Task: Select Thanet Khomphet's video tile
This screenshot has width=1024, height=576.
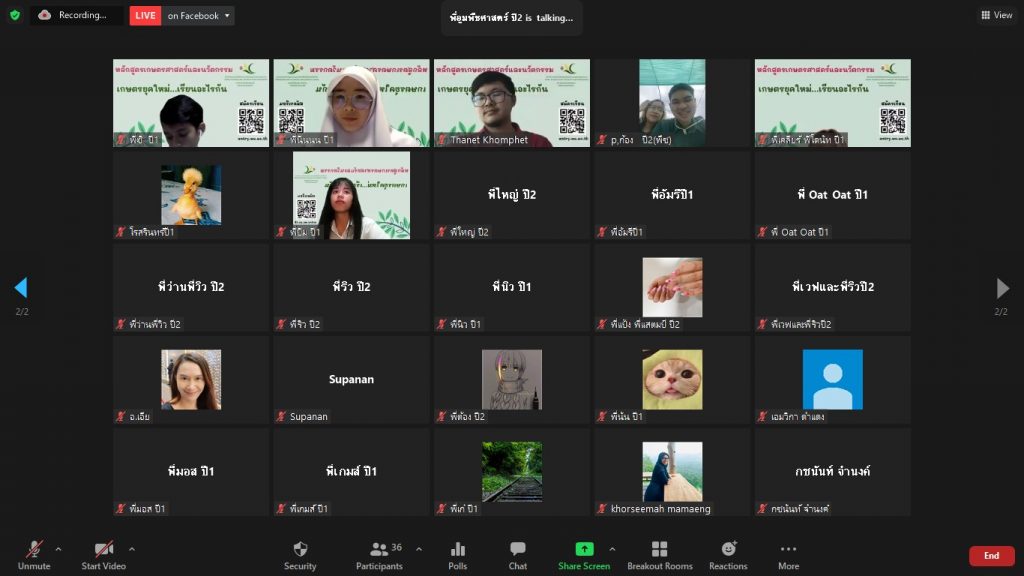Action: coord(511,103)
